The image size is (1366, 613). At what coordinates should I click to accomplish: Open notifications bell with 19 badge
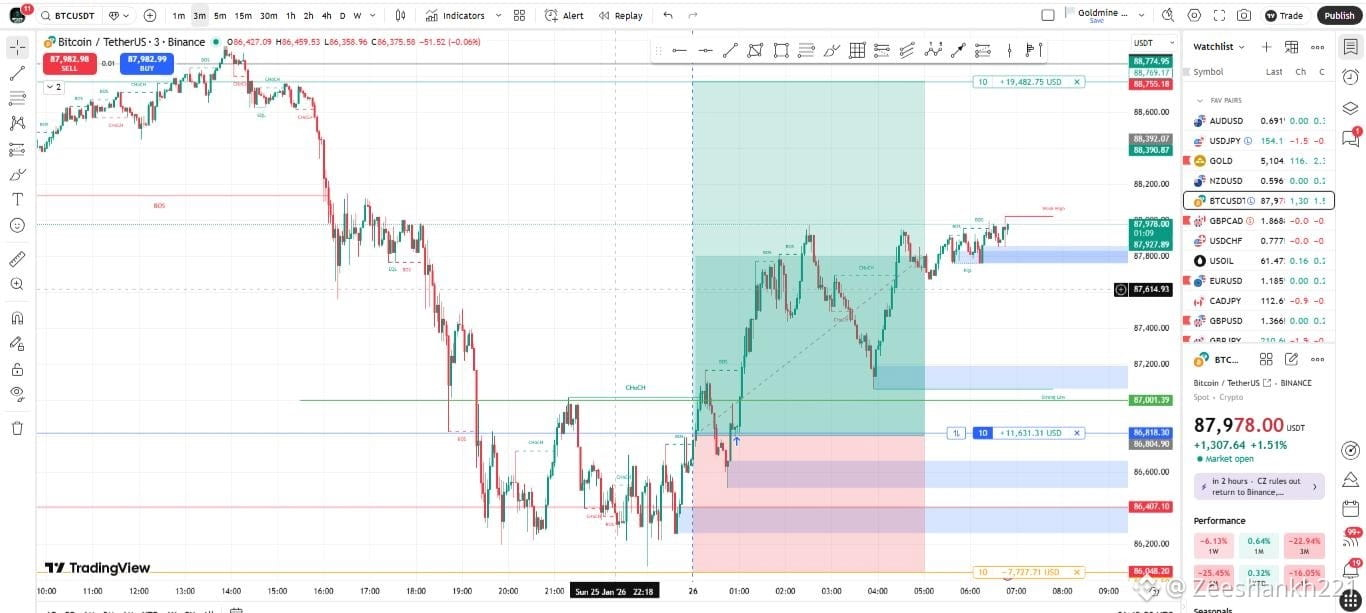[x=1350, y=568]
